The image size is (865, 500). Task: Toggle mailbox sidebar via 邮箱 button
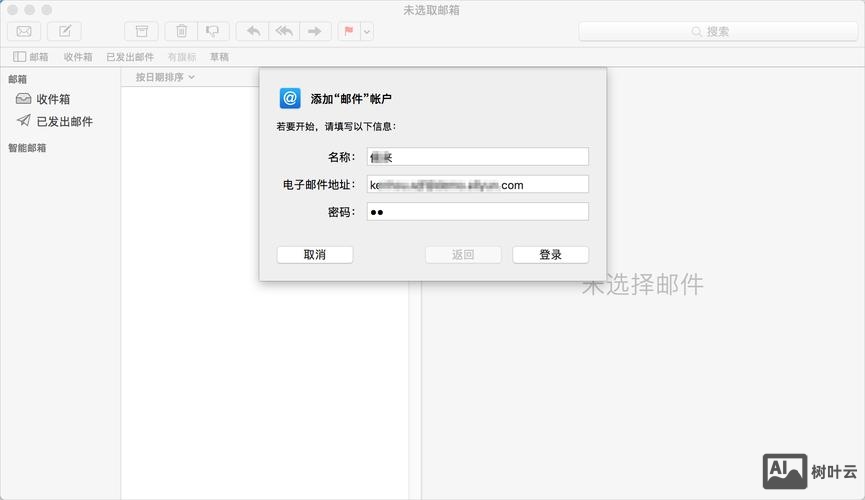[x=31, y=57]
